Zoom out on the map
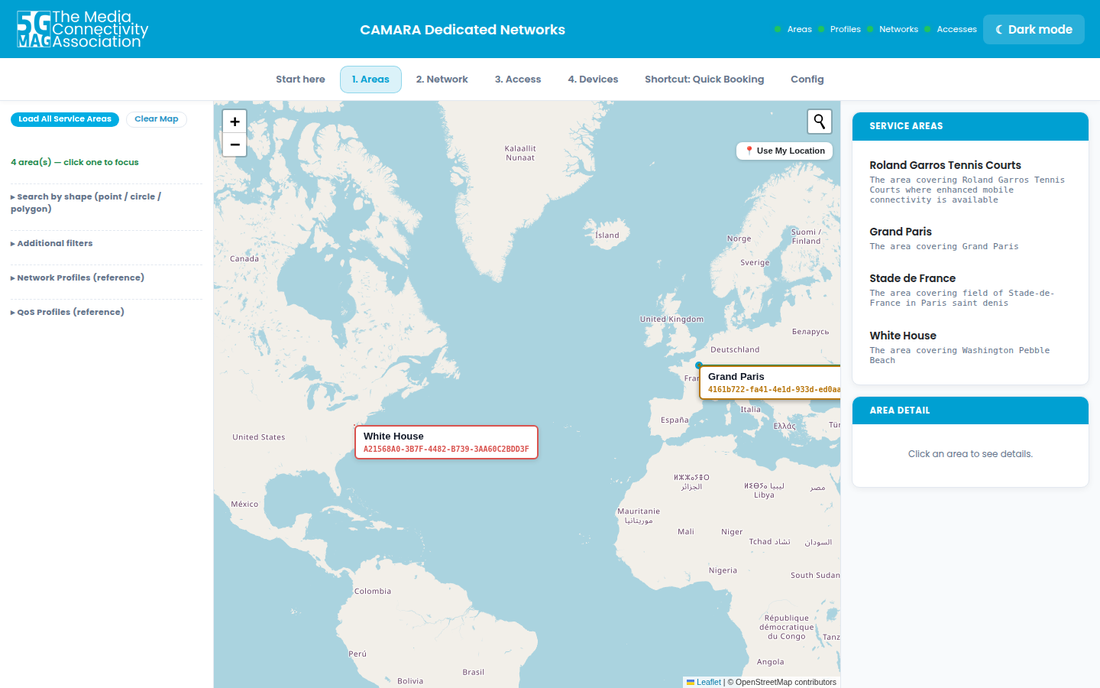Screen dimensions: 1100x688 pyautogui.click(x=234, y=144)
